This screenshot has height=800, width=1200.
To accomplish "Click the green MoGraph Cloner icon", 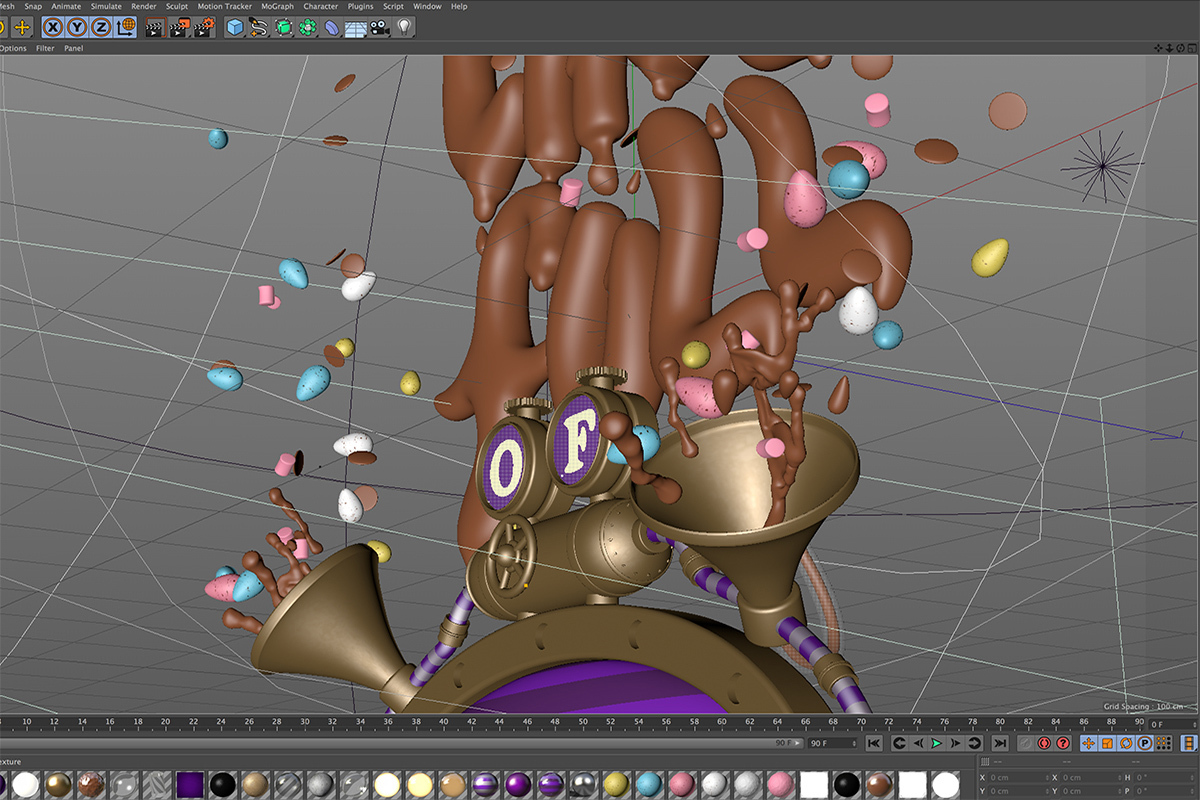I will [307, 28].
